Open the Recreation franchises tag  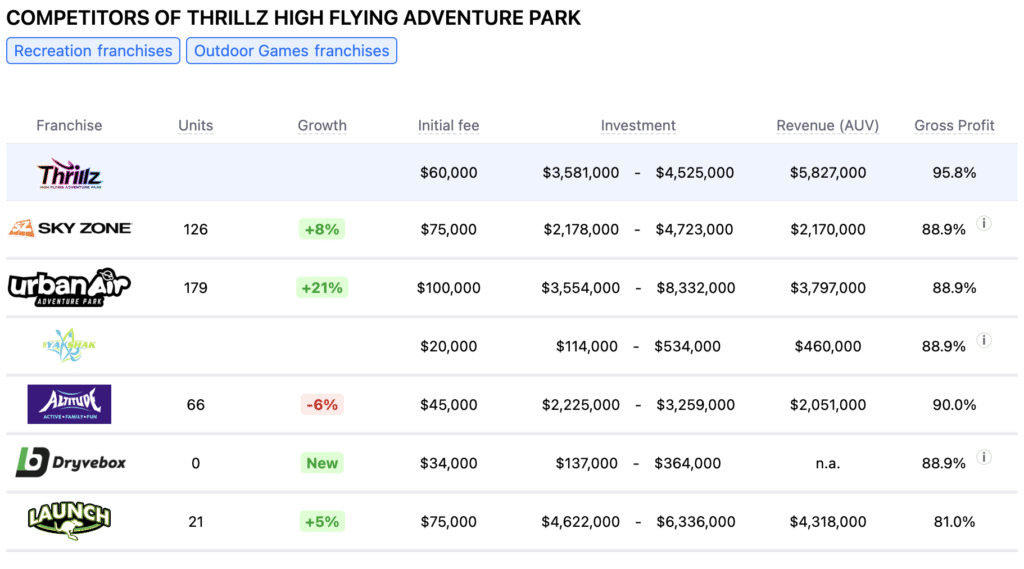click(x=93, y=51)
